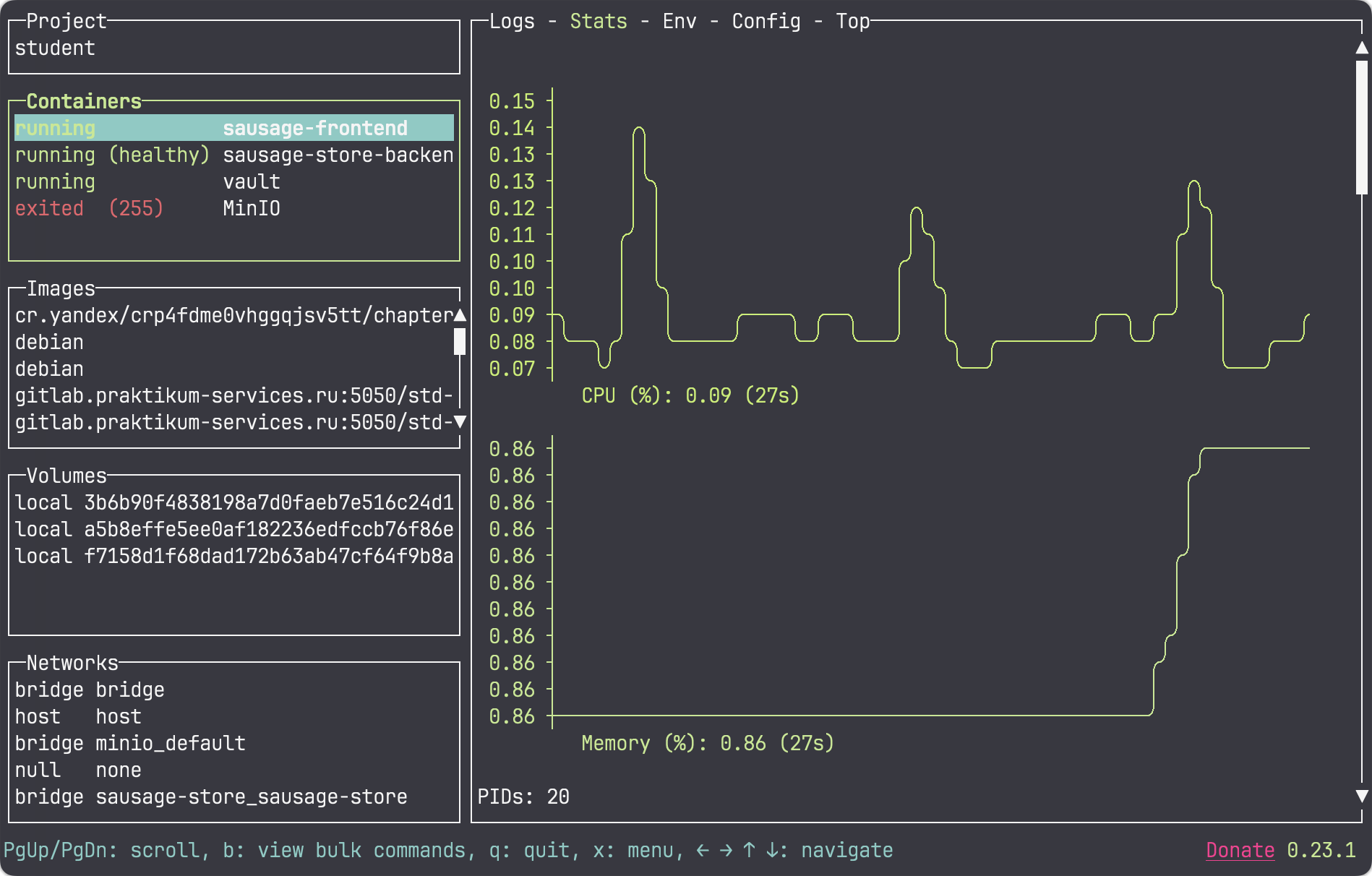The width and height of the screenshot is (1372, 876).
Task: Open the Env tab
Action: [679, 22]
